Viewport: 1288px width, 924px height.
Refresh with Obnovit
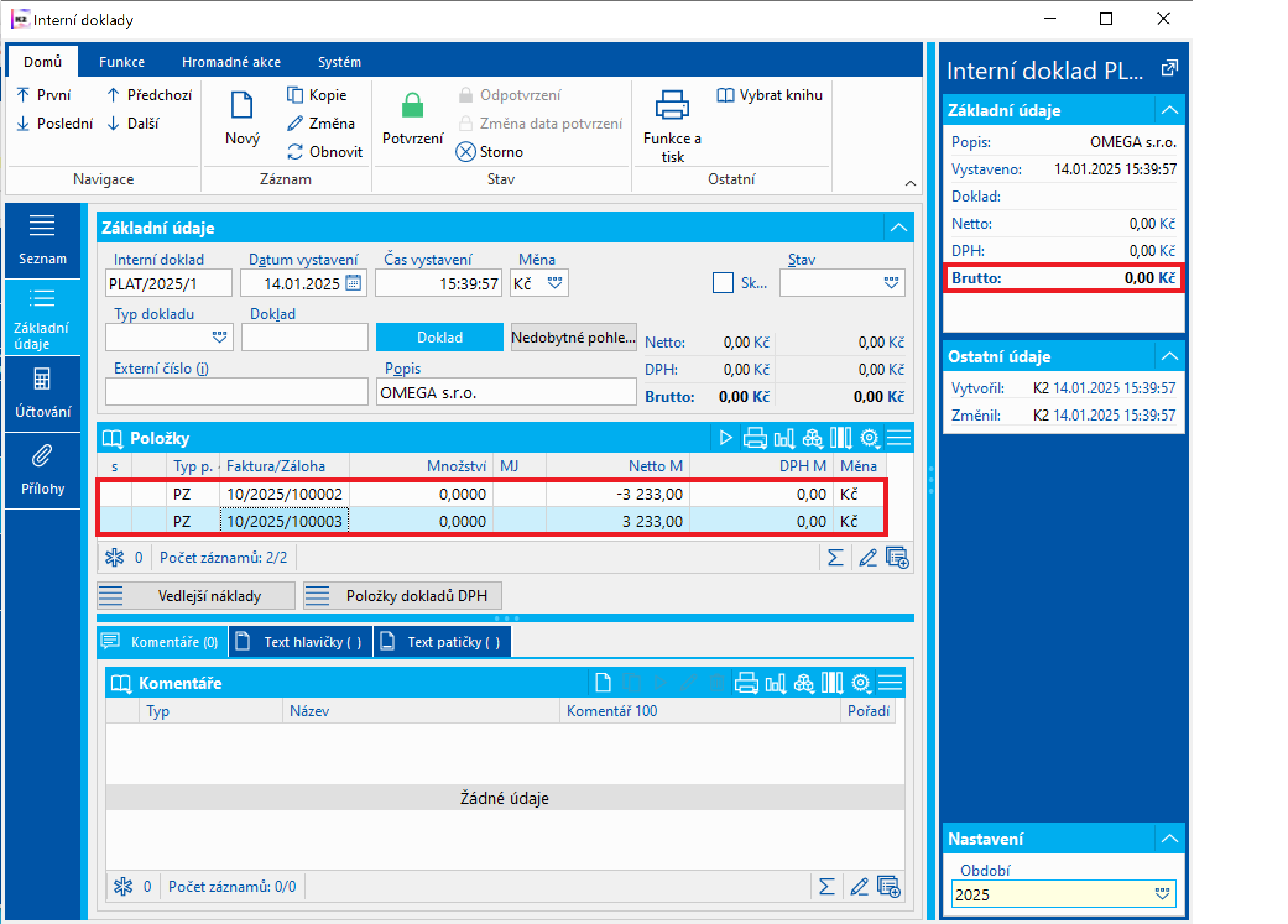click(325, 152)
